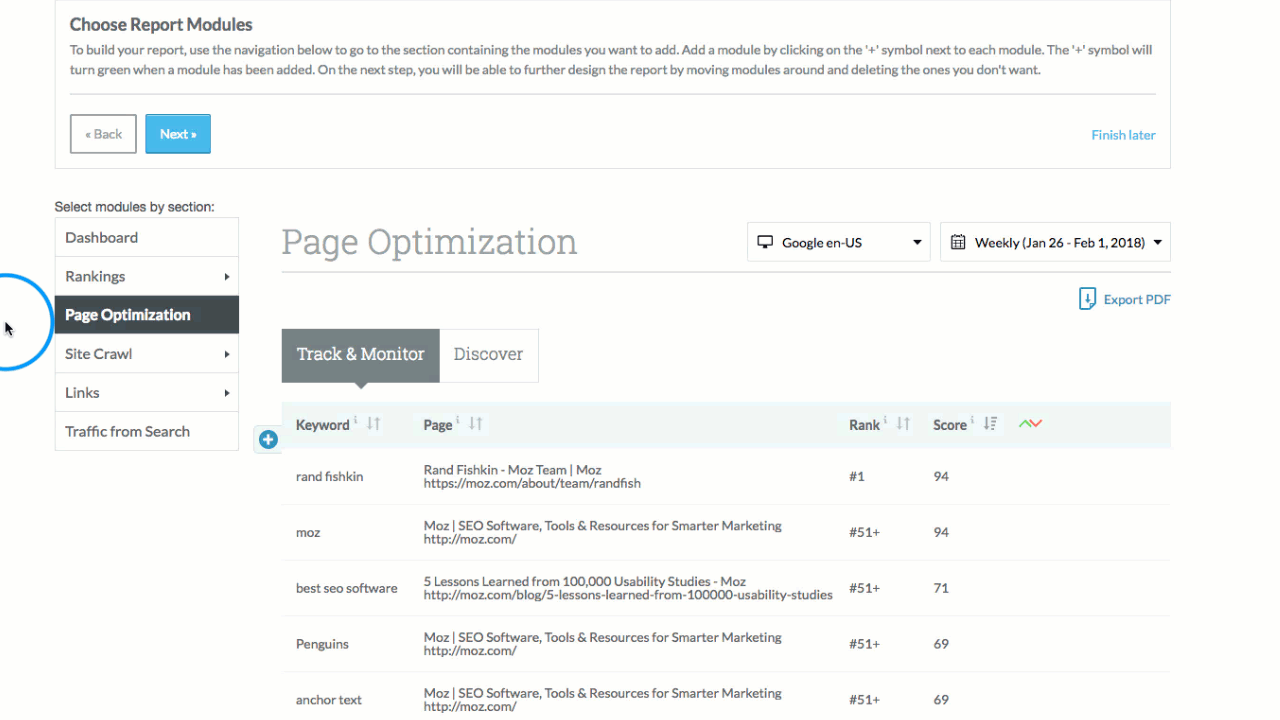Click the info icon beside Keyword header
This screenshot has width=1280, height=720.
[x=355, y=421]
